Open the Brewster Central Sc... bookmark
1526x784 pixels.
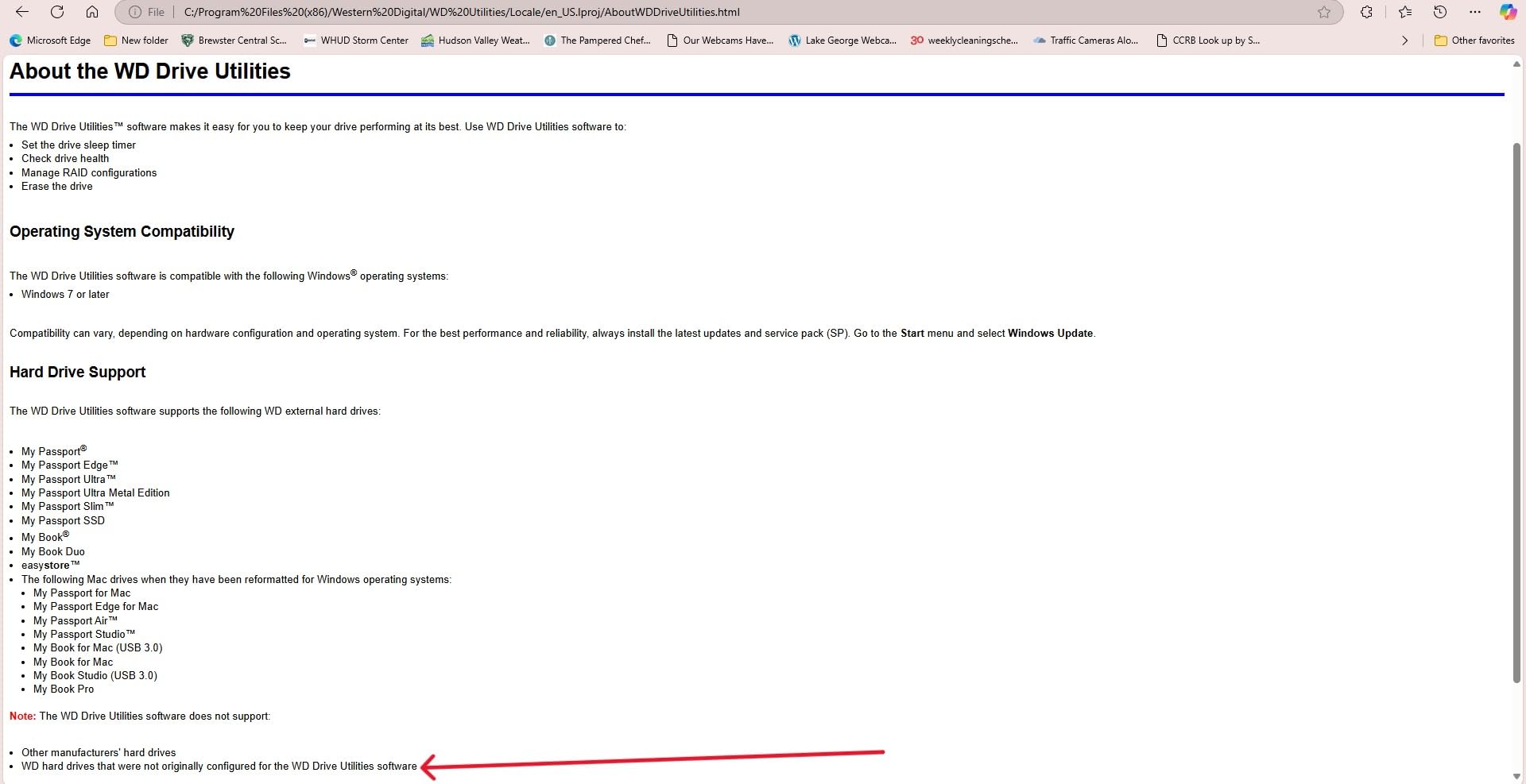point(234,41)
